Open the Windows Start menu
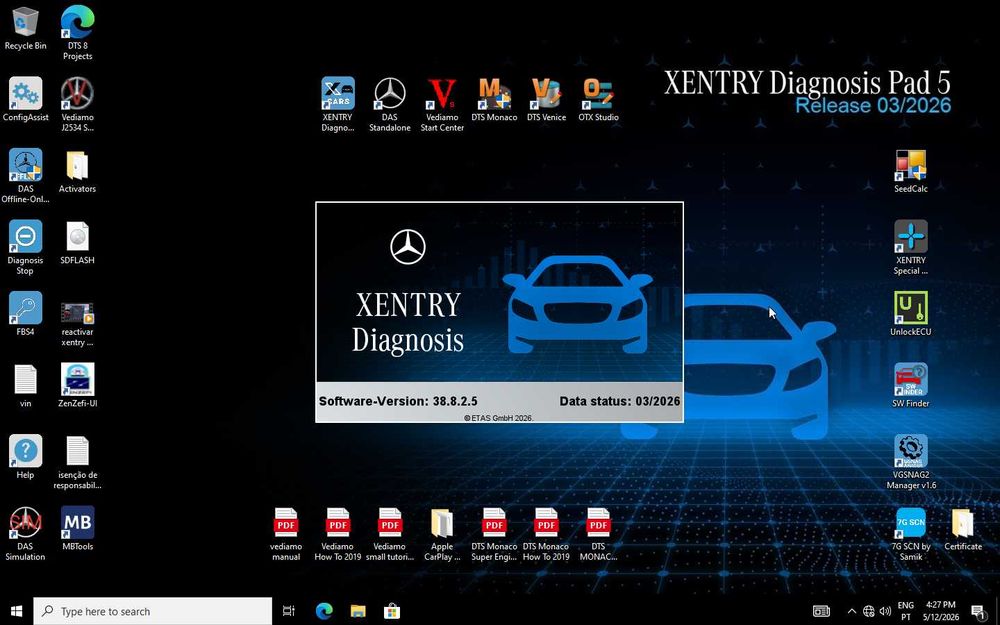 [x=16, y=611]
